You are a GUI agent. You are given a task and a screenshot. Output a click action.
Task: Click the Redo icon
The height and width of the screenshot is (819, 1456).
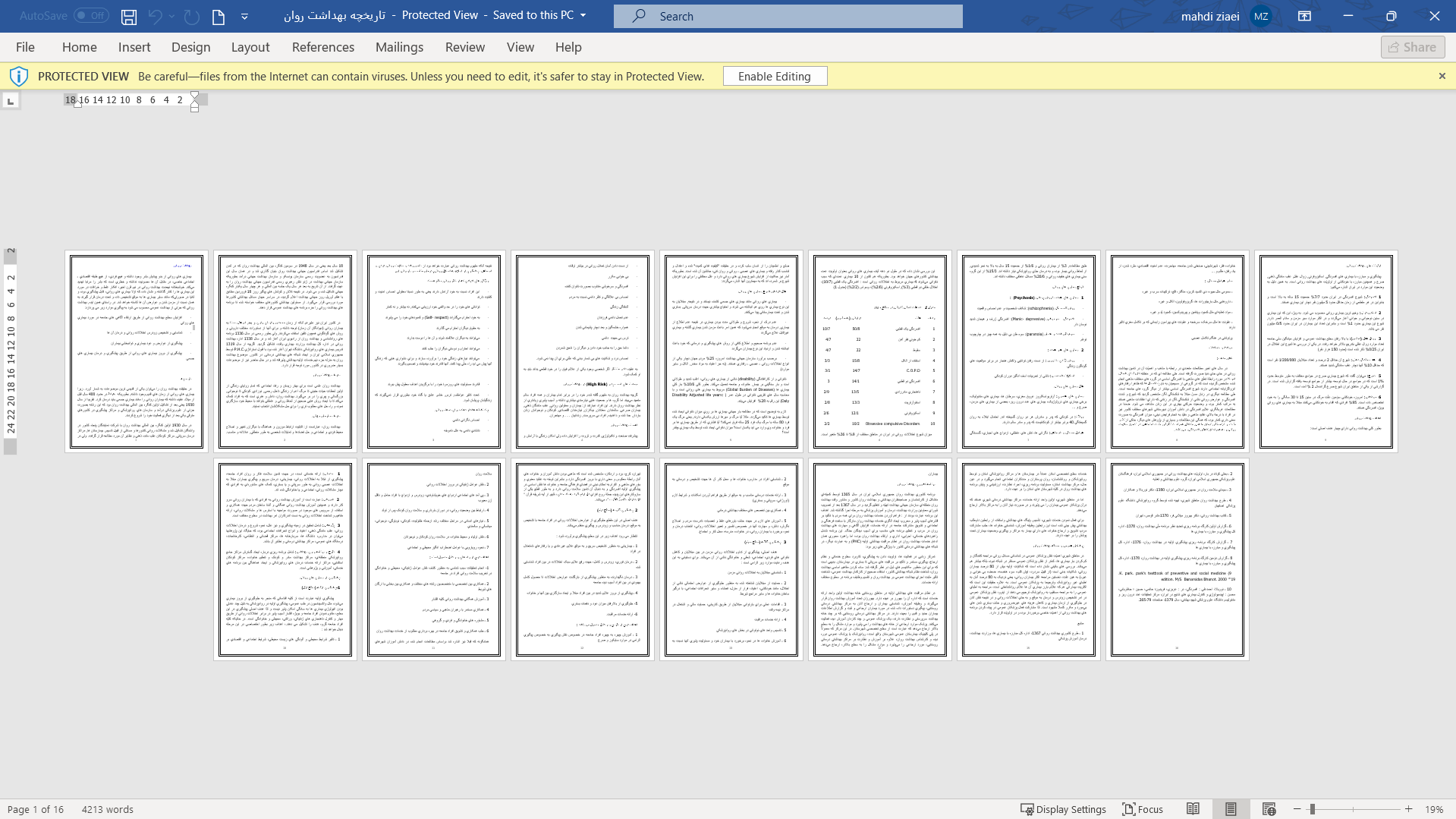(x=192, y=16)
